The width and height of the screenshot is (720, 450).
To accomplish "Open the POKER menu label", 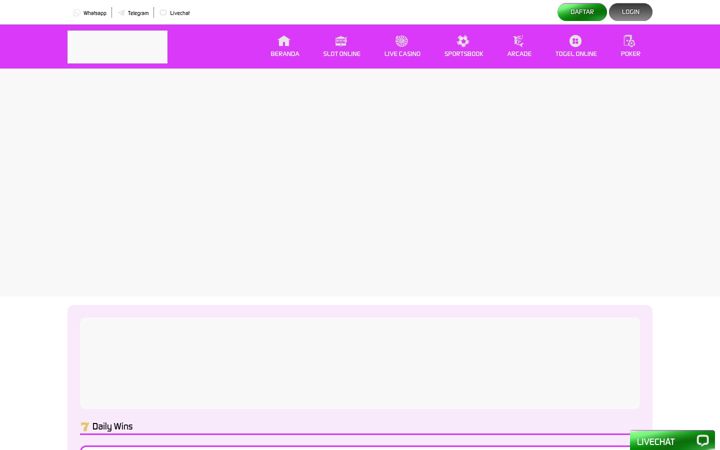I will pyautogui.click(x=630, y=54).
